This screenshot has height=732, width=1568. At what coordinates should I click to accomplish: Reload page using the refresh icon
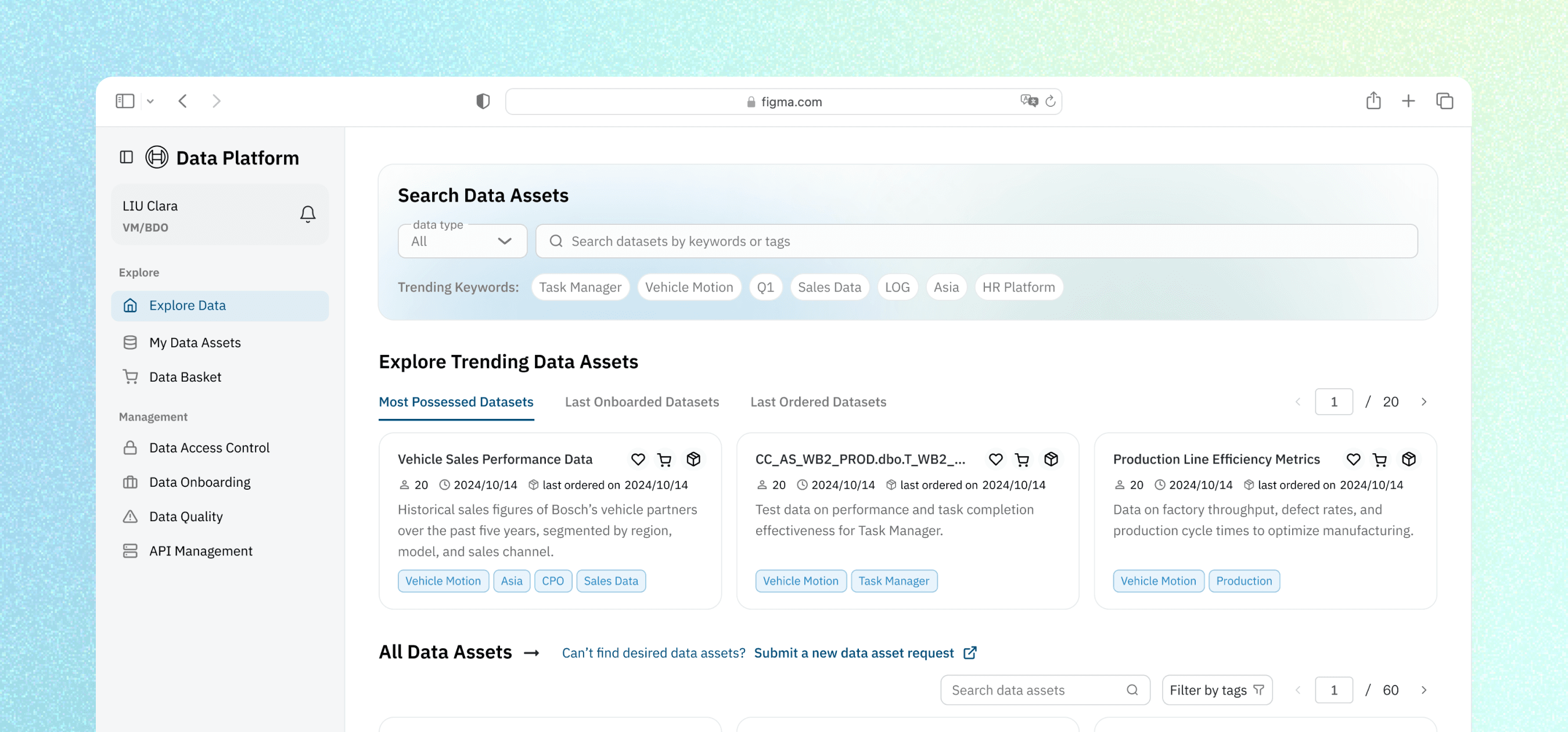pyautogui.click(x=1050, y=101)
